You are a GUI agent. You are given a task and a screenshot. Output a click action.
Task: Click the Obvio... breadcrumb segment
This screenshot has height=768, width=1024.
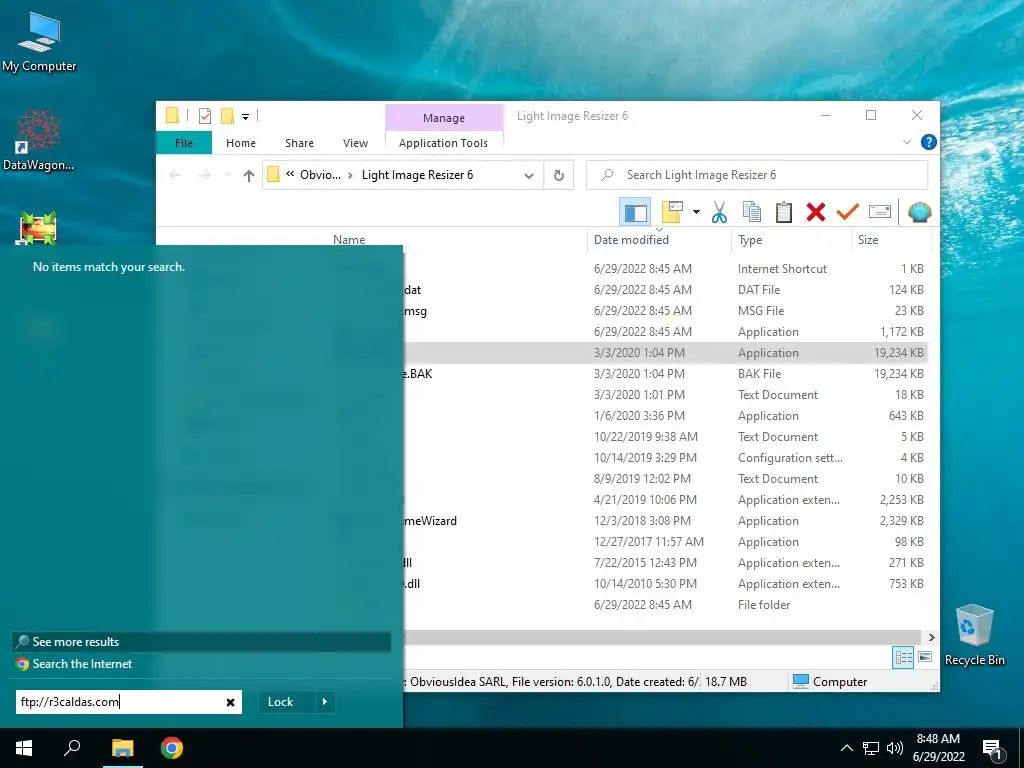pyautogui.click(x=320, y=174)
